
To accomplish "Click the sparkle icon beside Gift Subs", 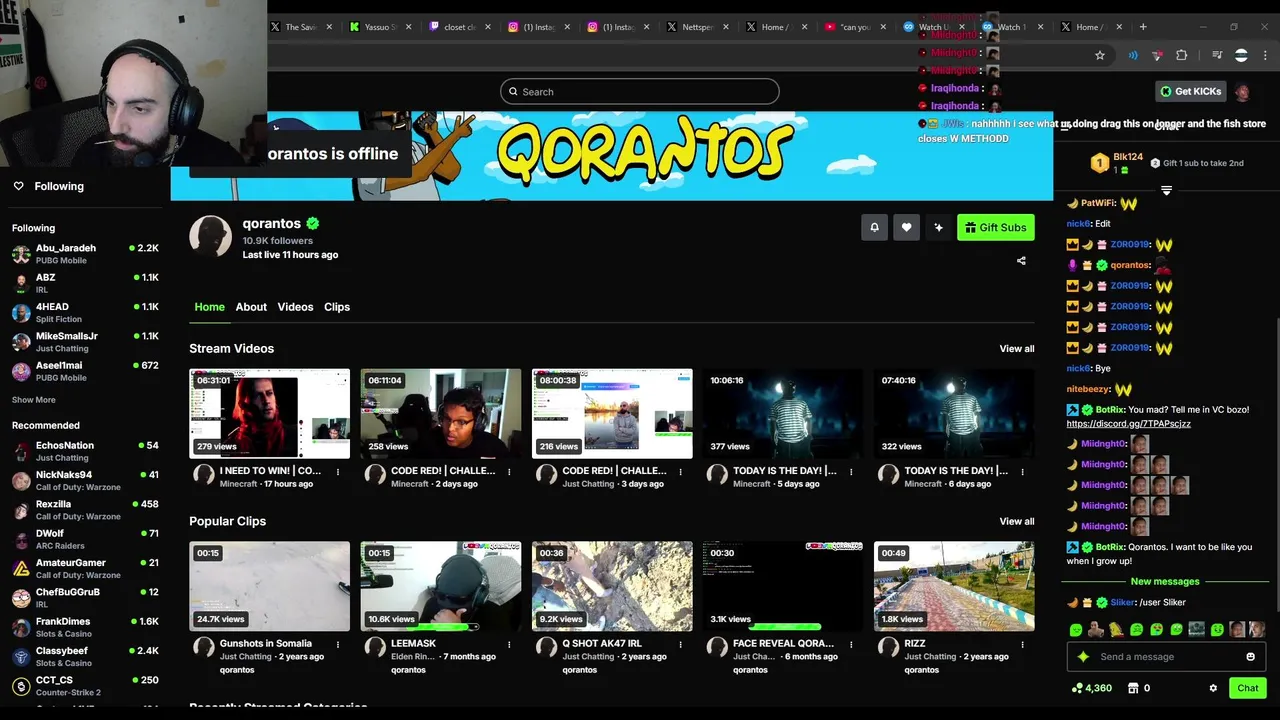I will tap(938, 228).
